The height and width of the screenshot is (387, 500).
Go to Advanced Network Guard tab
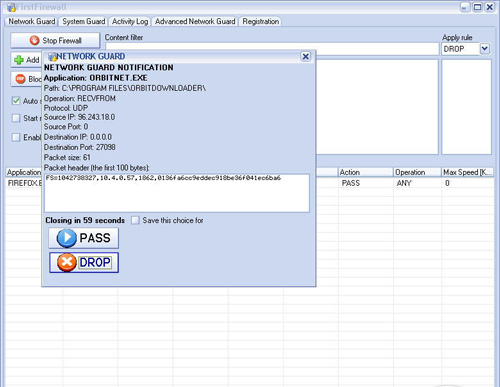pos(195,21)
